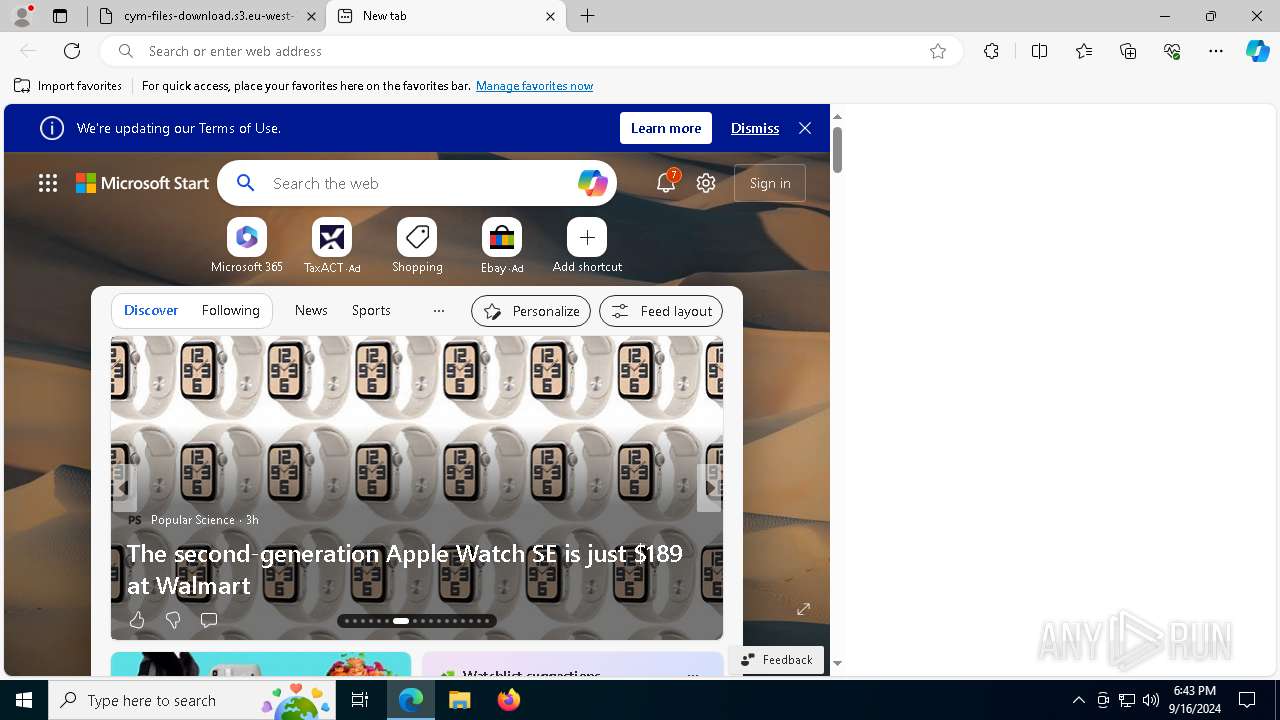The width and height of the screenshot is (1280, 720).
Task: Close the cym-files-download tab
Action: 311,16
